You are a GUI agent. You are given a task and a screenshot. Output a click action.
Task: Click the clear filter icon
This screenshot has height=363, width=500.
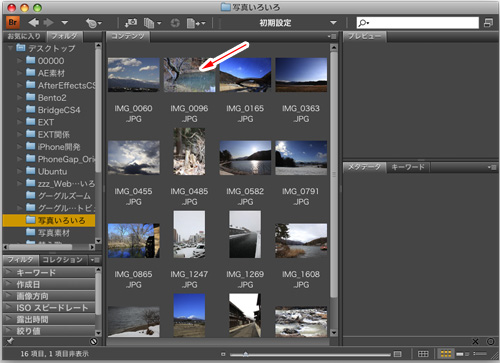(94, 341)
